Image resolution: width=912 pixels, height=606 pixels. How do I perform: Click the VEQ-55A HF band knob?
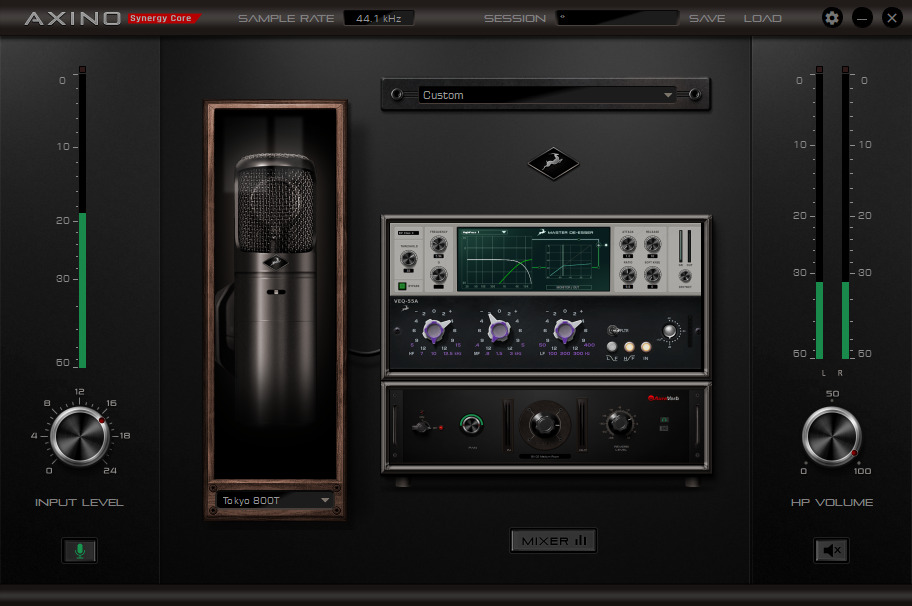coord(434,330)
